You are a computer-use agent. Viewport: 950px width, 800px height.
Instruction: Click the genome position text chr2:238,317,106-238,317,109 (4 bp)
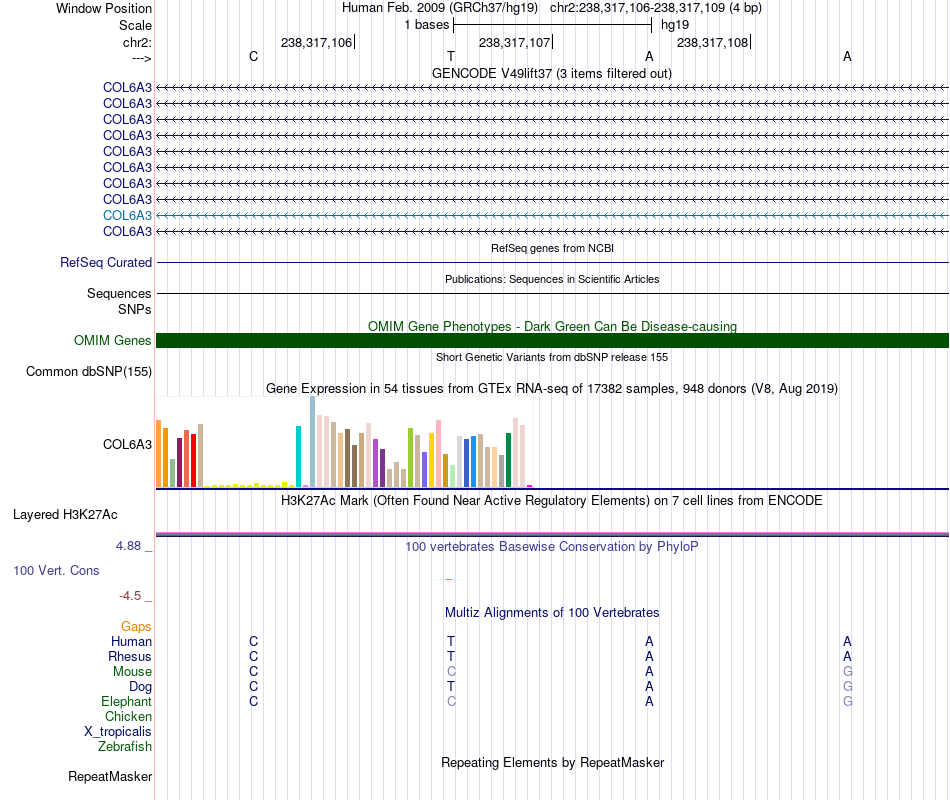click(656, 8)
